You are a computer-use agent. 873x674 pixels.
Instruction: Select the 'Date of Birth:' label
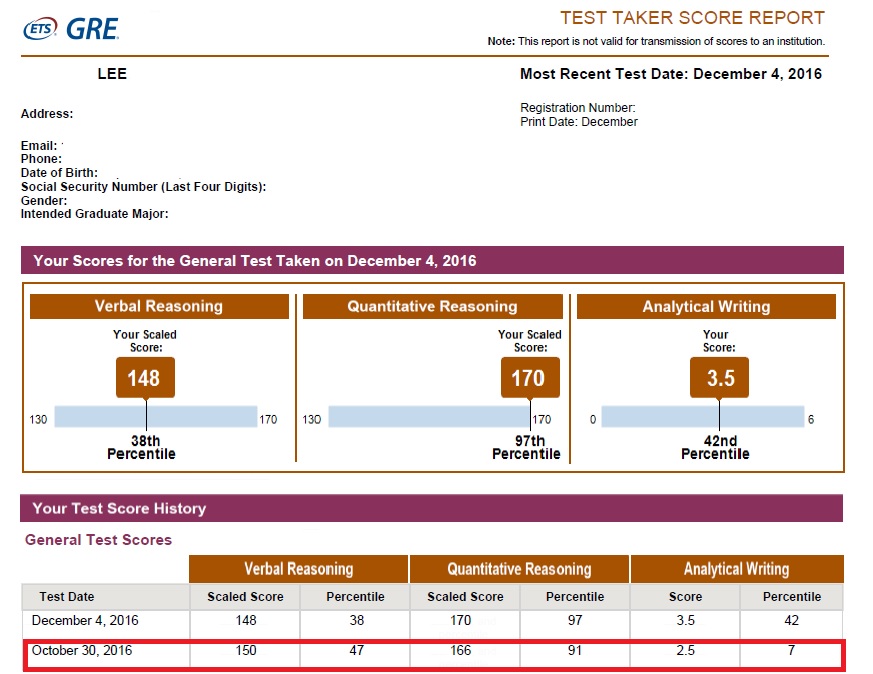[59, 173]
